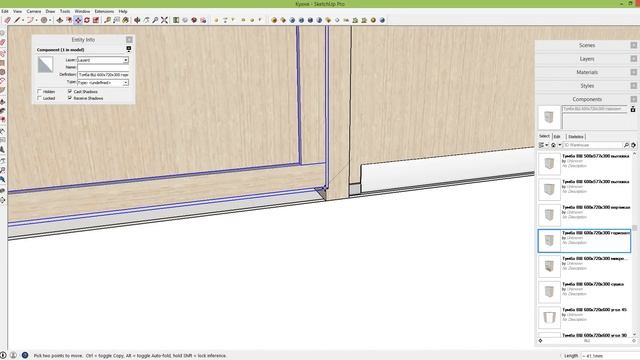Open the Tools menu

(65, 11)
